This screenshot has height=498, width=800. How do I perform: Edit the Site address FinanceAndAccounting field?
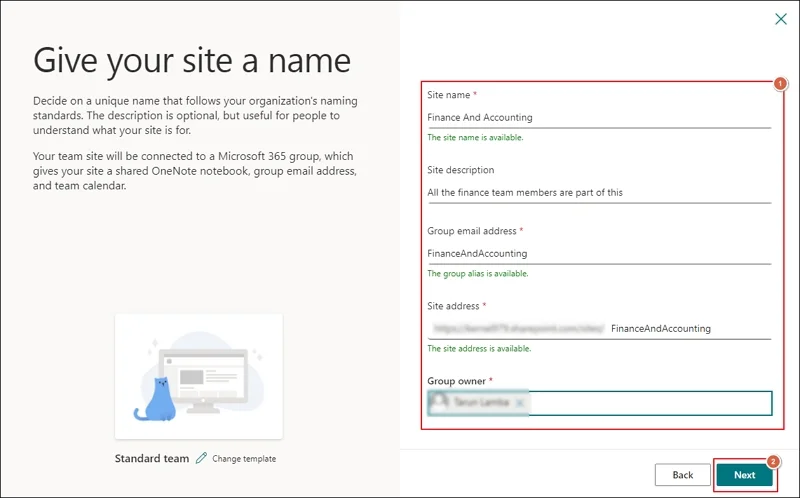[690, 329]
